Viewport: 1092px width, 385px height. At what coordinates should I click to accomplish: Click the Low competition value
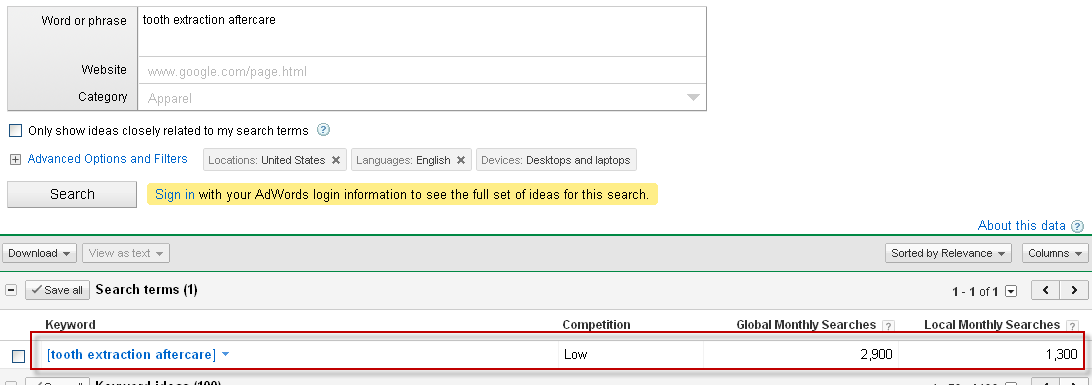[575, 354]
